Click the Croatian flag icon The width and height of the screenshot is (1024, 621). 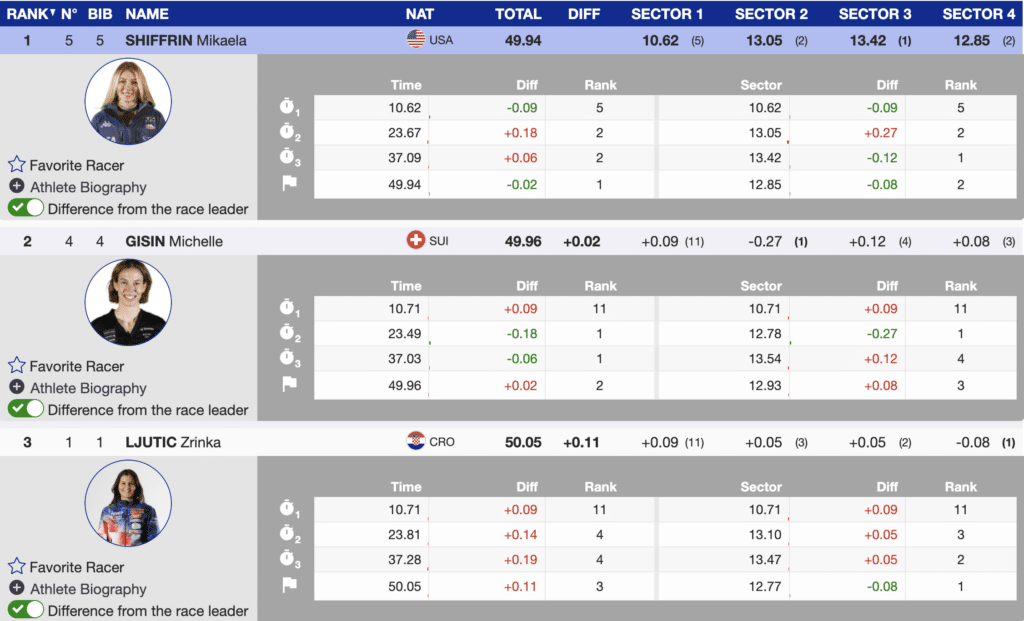tap(415, 442)
